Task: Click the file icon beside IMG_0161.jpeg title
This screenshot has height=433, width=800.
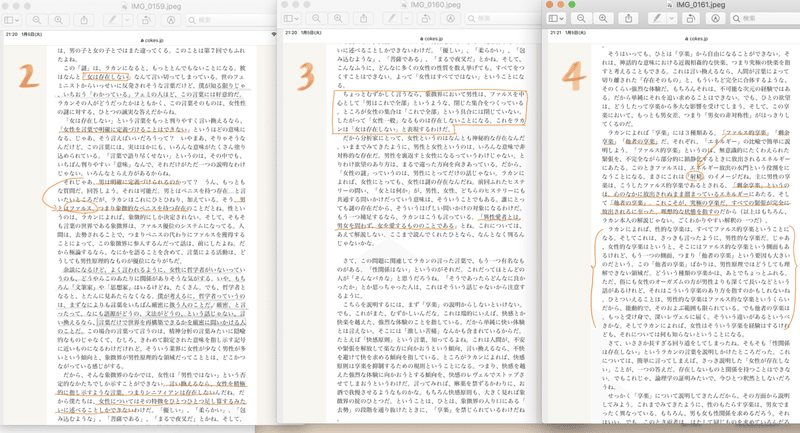Action: pos(670,5)
